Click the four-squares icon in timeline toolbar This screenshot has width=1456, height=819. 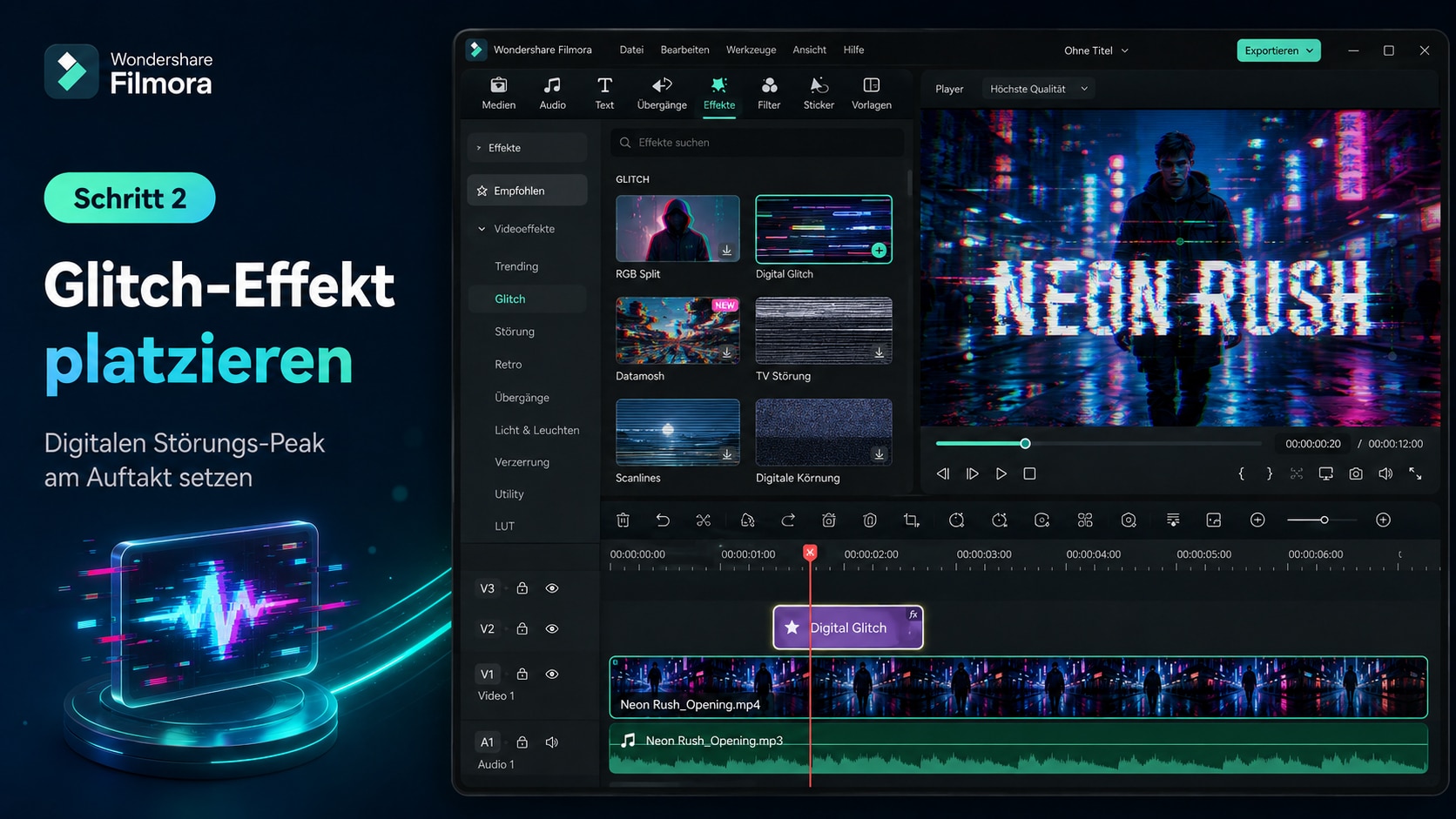click(x=1085, y=520)
